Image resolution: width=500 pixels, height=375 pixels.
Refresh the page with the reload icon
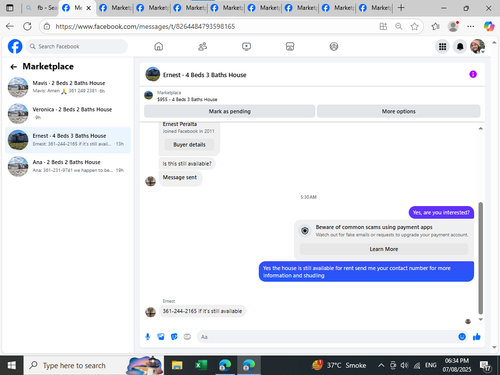27,26
